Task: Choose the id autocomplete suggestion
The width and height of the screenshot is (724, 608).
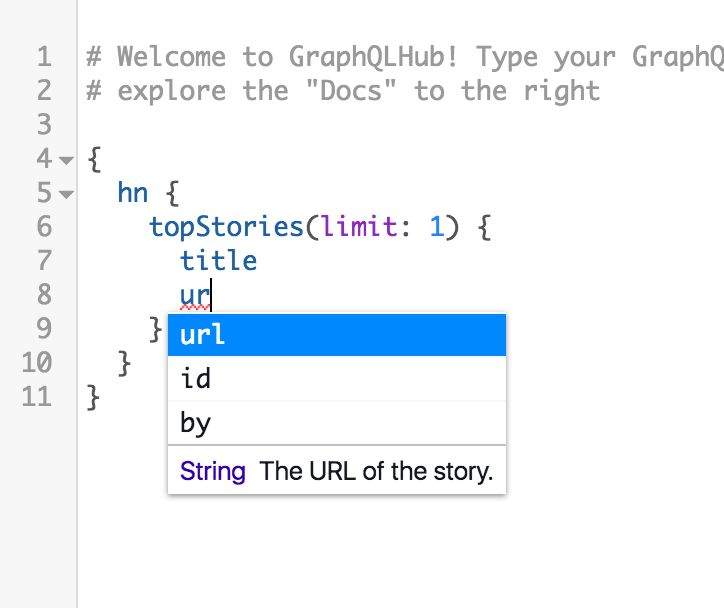Action: click(337, 379)
